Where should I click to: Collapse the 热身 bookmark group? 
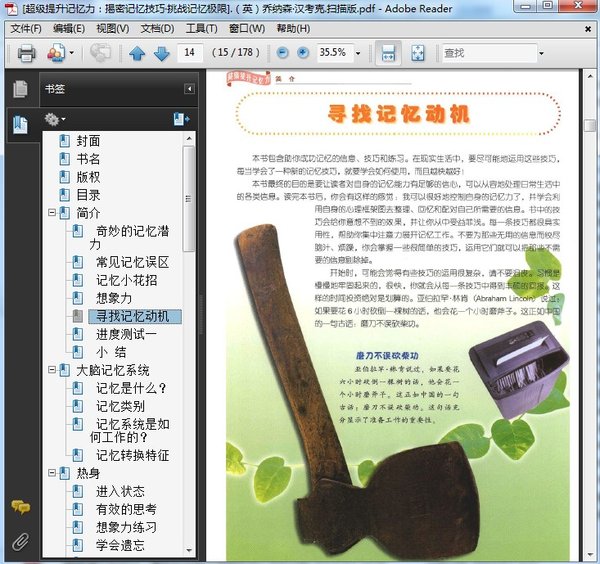52,473
